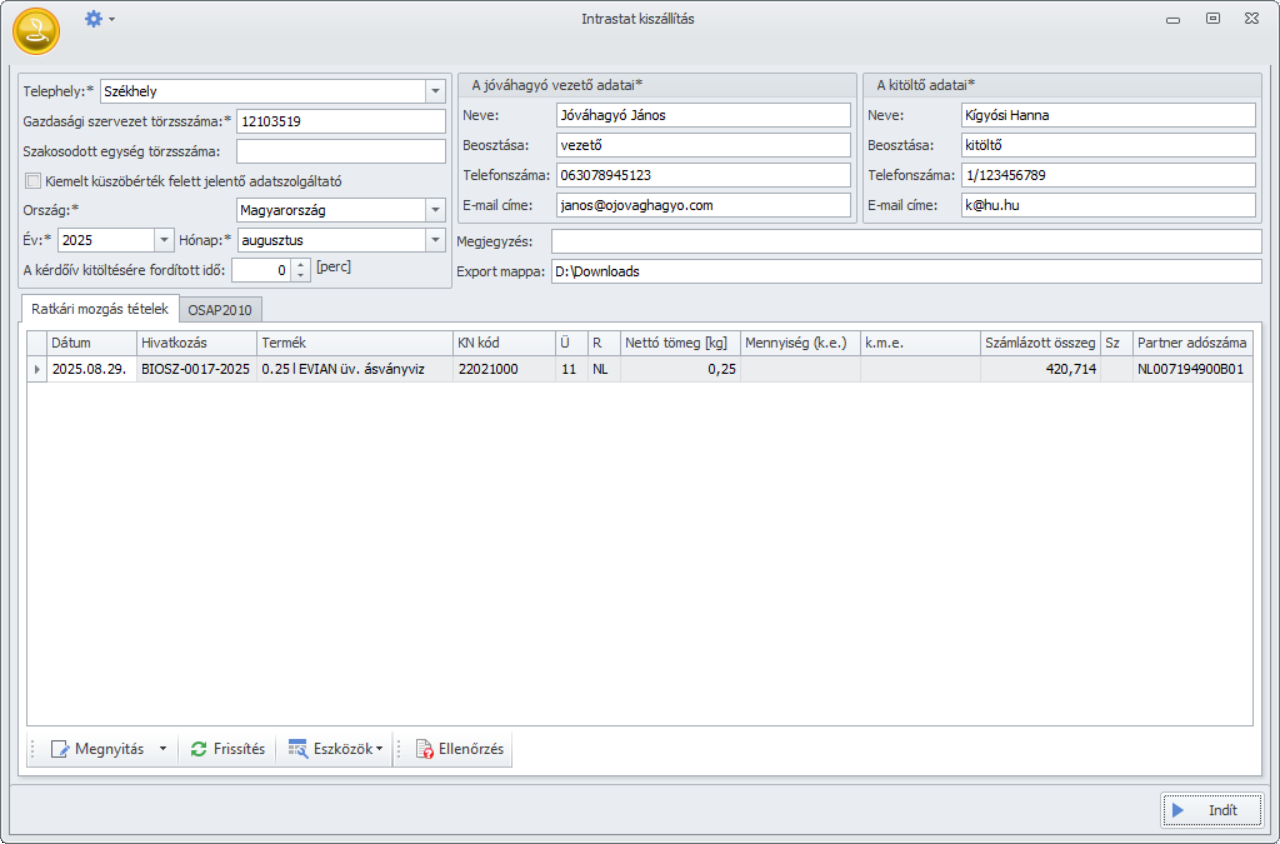Click the Export mappa path field
The width and height of the screenshot is (1280, 844).
pos(905,272)
